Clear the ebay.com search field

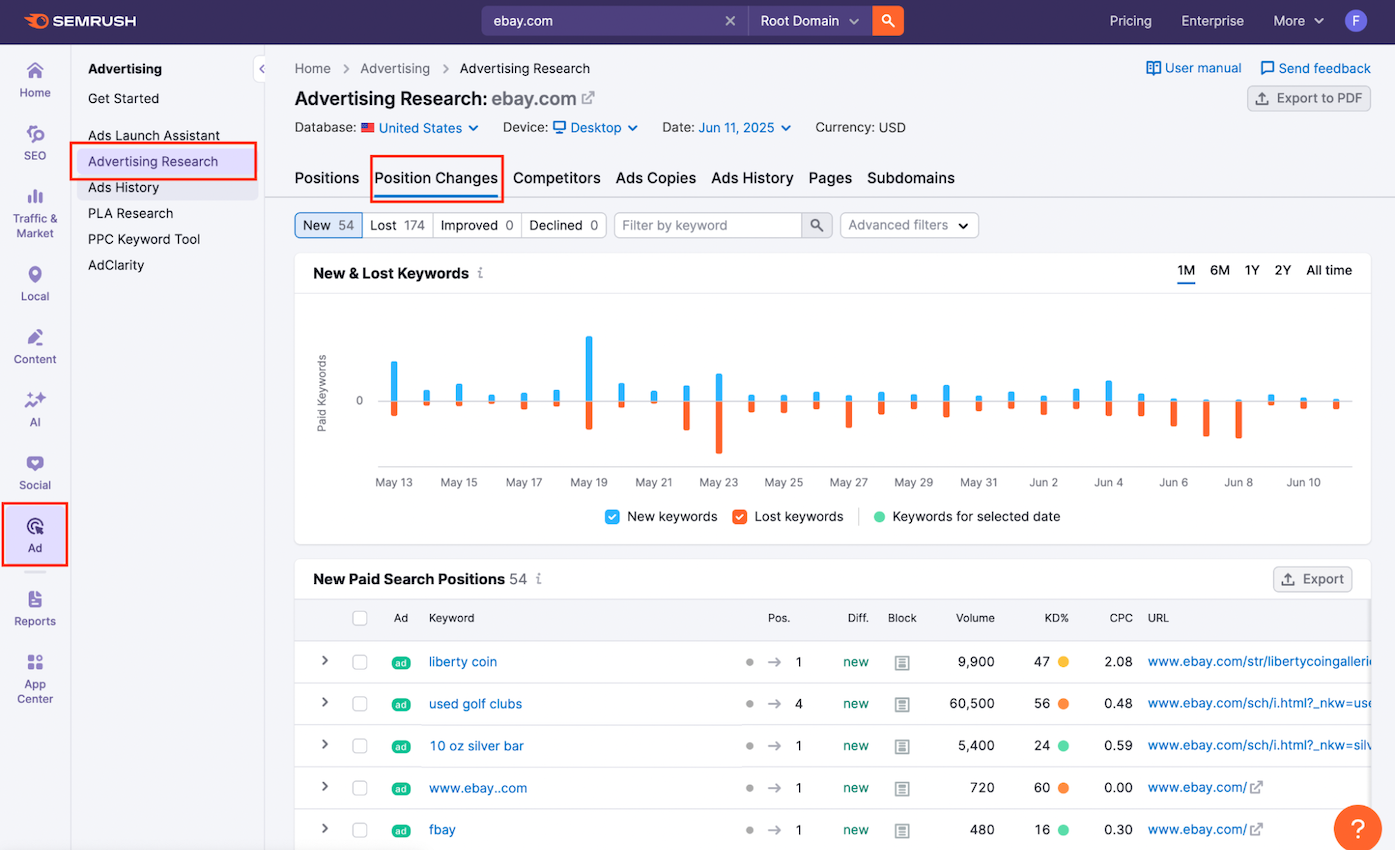[x=730, y=21]
